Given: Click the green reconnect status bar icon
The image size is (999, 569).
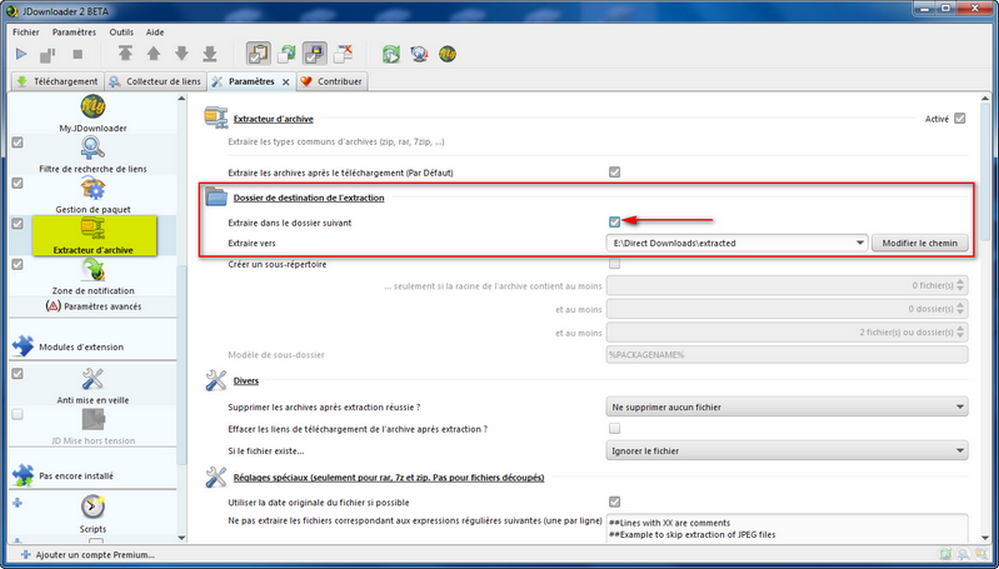Looking at the screenshot, I should coord(947,555).
